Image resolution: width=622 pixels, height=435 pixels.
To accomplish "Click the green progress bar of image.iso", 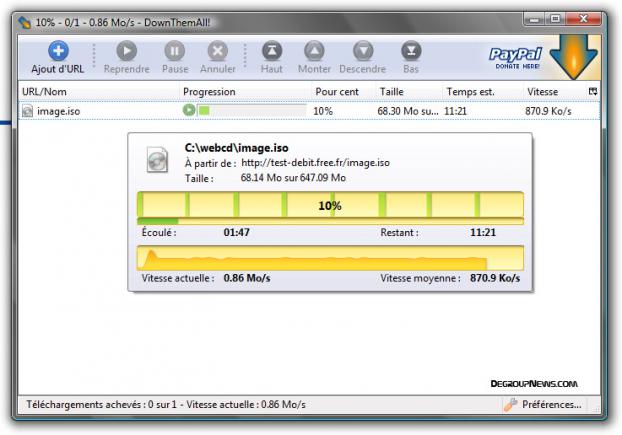I will point(252,110).
